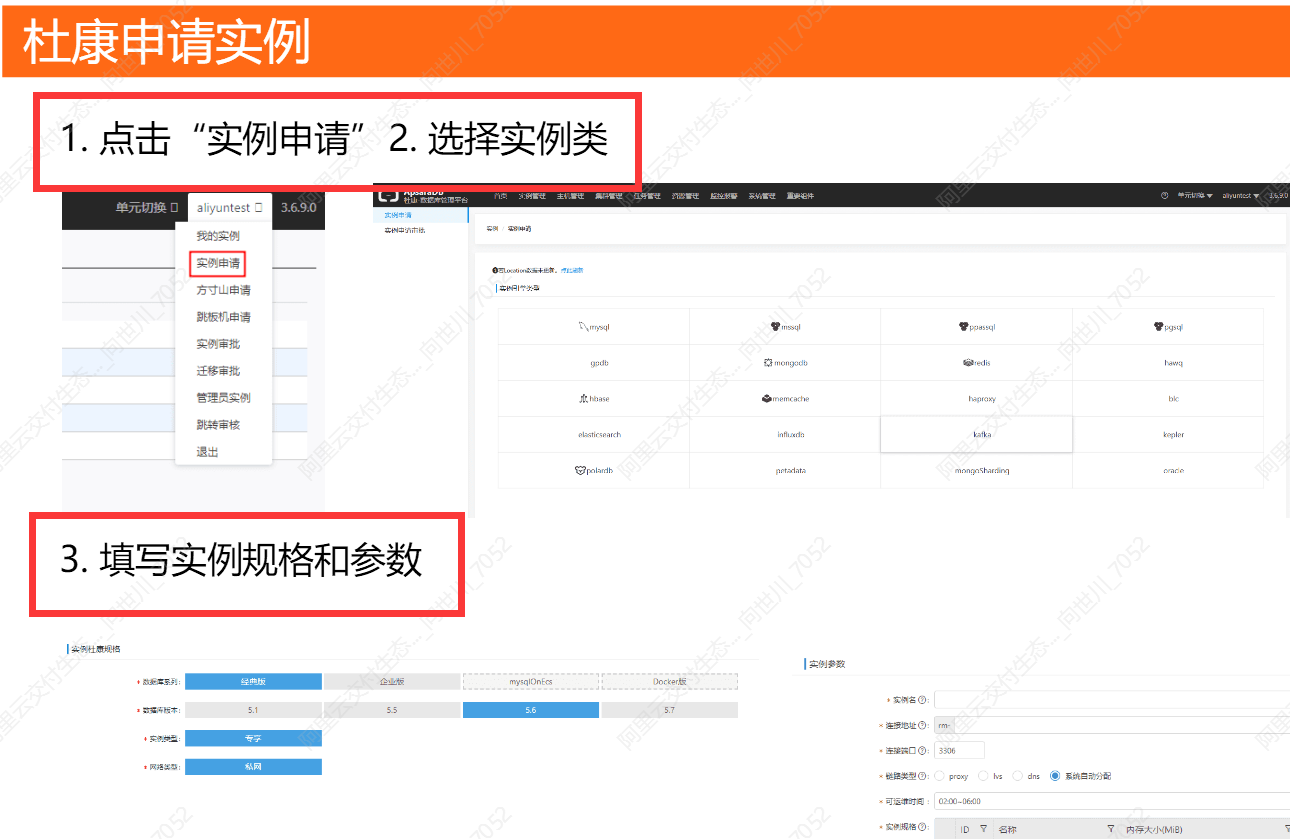Select 我的实例 from the user menu
Viewport: 1290px width, 839px height.
(218, 236)
